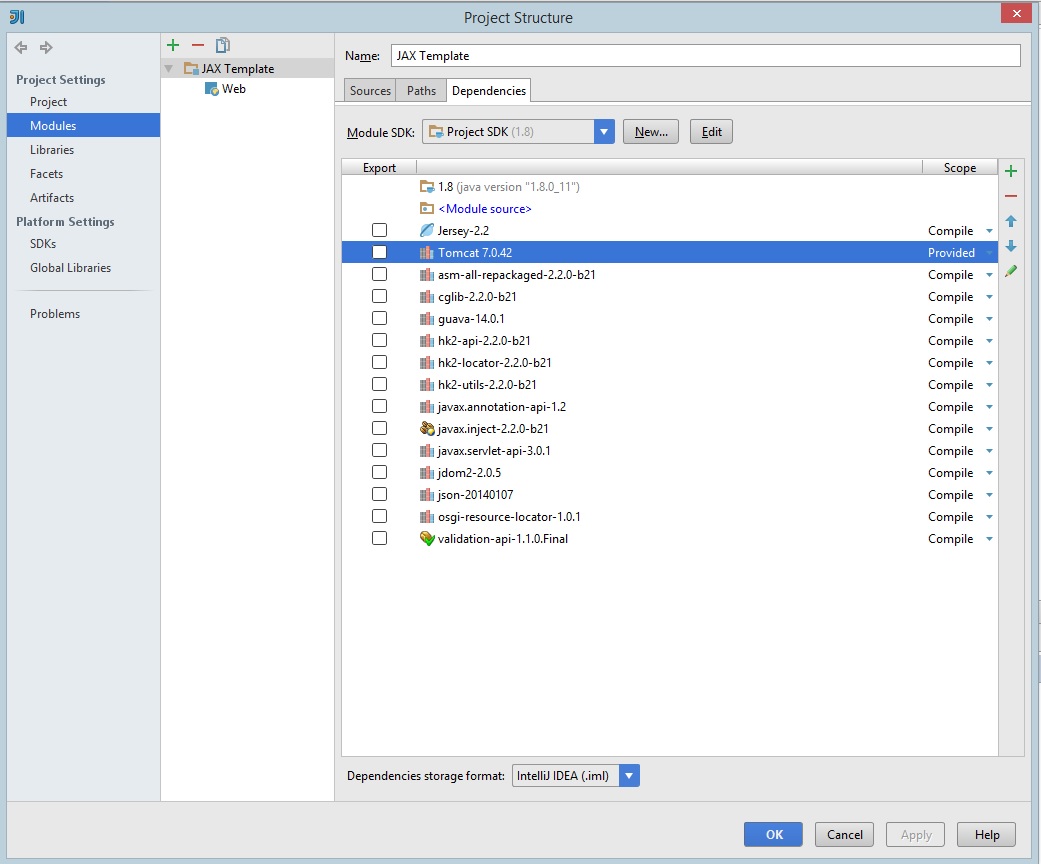1041x864 pixels.
Task: Toggle export for javax.servlet-api-3.0.1
Action: [x=379, y=450]
